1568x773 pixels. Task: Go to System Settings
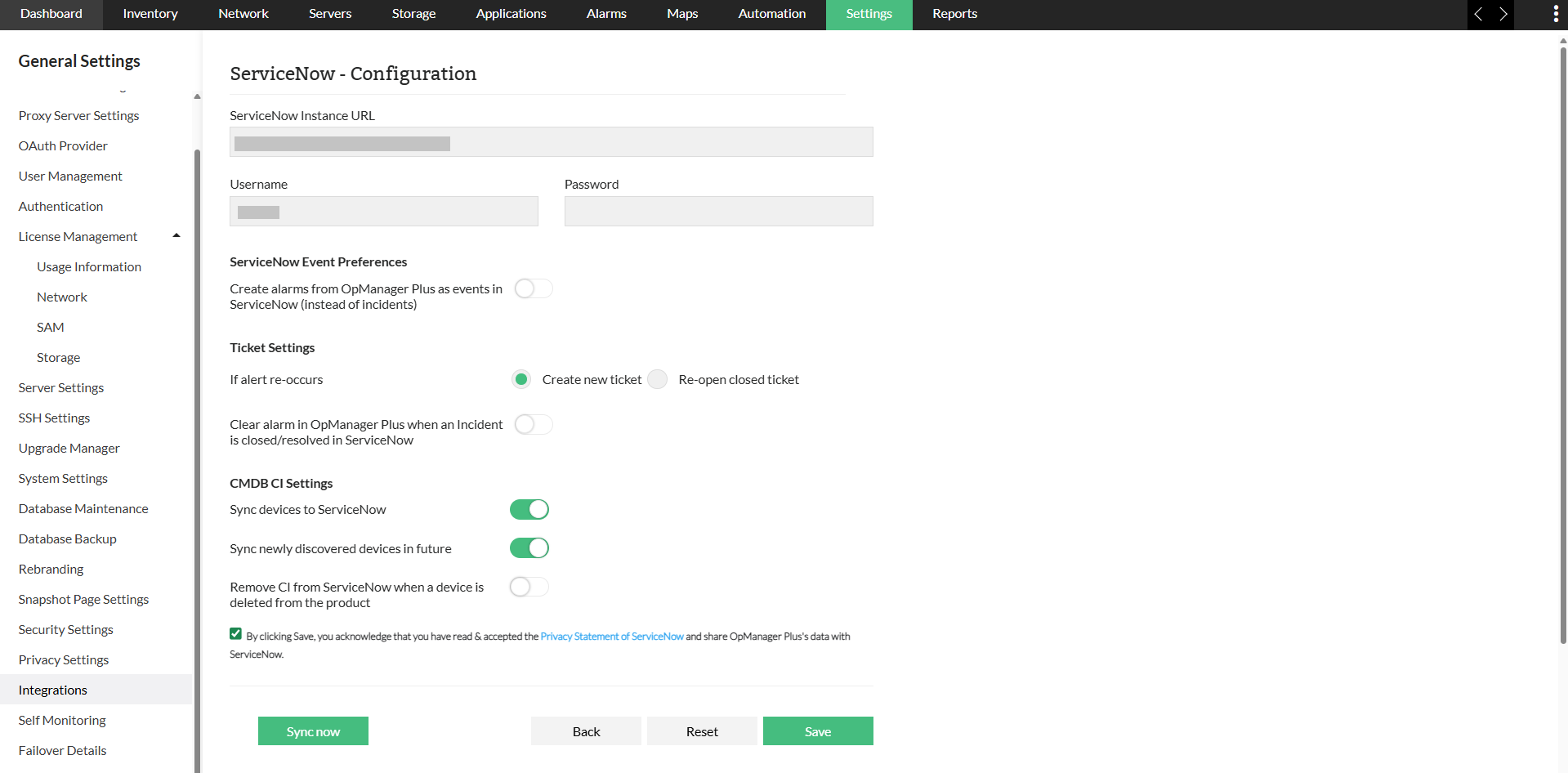64,478
